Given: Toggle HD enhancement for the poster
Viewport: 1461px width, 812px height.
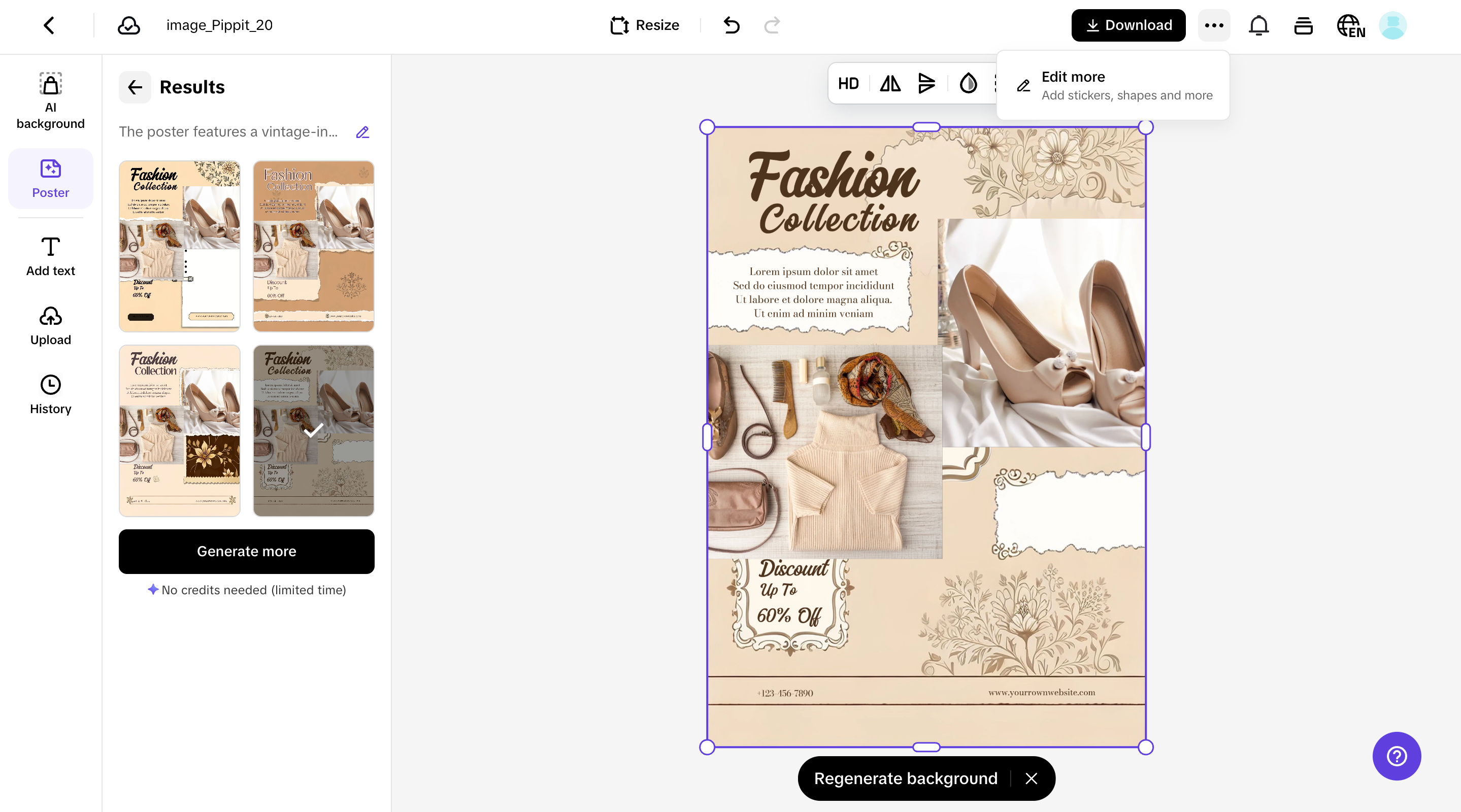Looking at the screenshot, I should [x=848, y=83].
